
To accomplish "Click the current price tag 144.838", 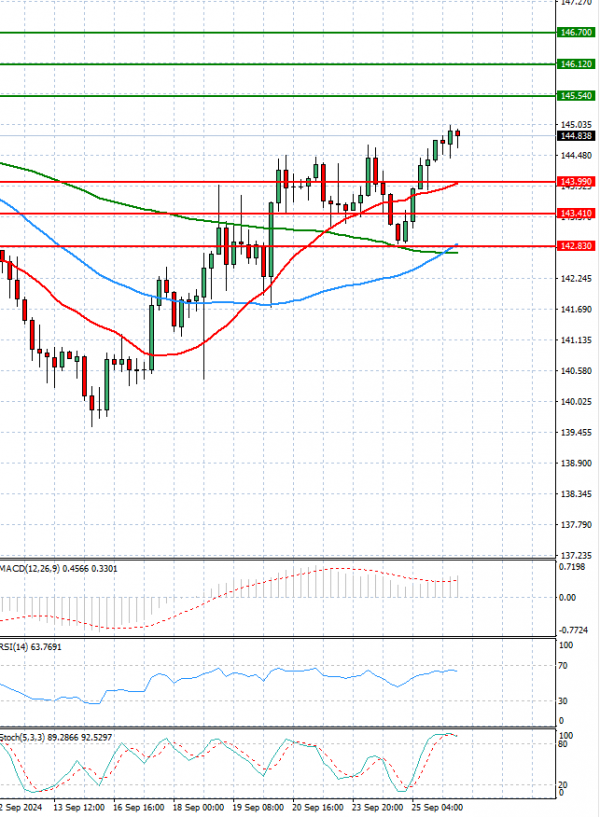I will pos(576,136).
